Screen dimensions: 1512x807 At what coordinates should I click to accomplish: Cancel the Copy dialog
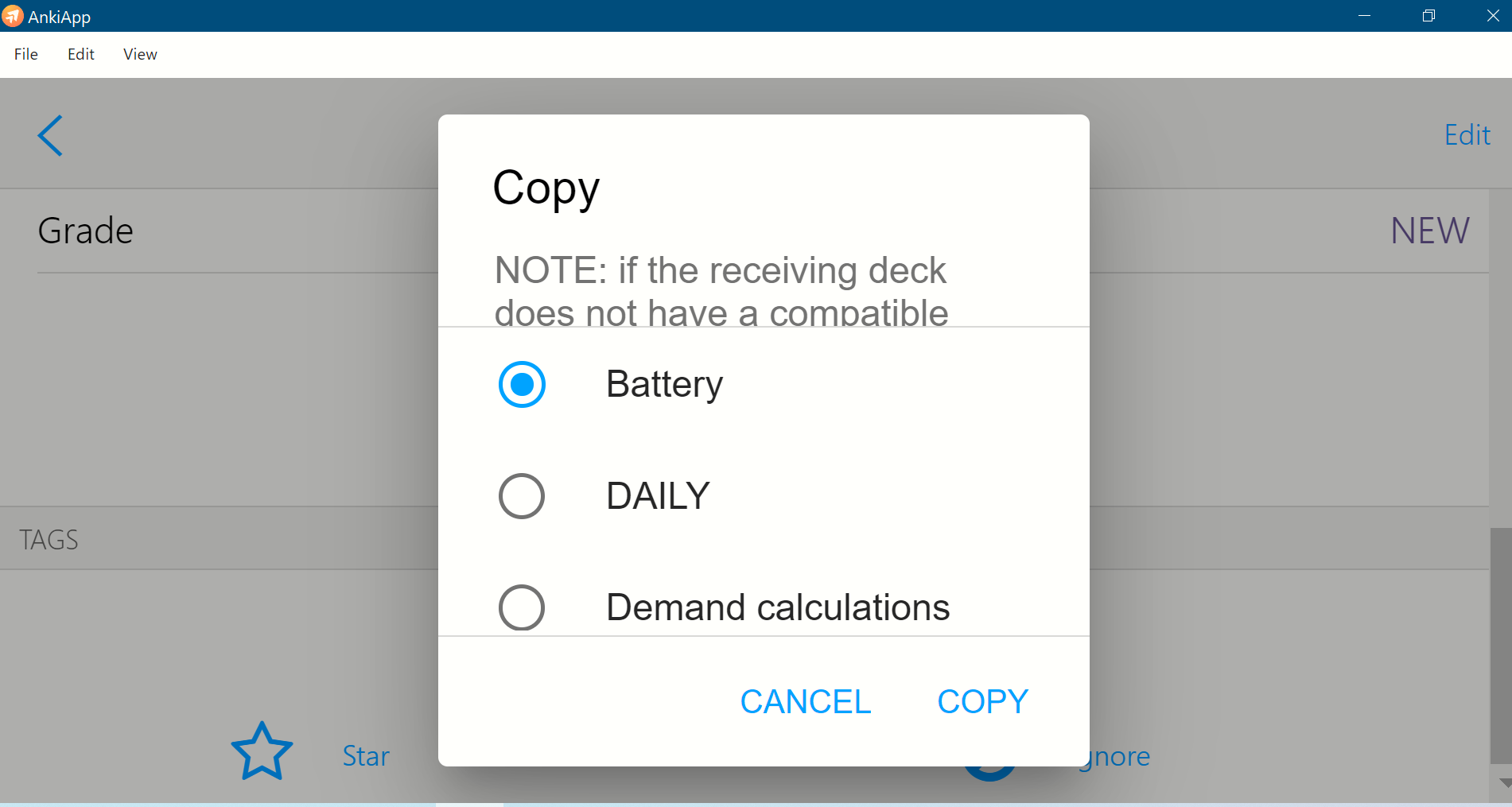pyautogui.click(x=806, y=702)
